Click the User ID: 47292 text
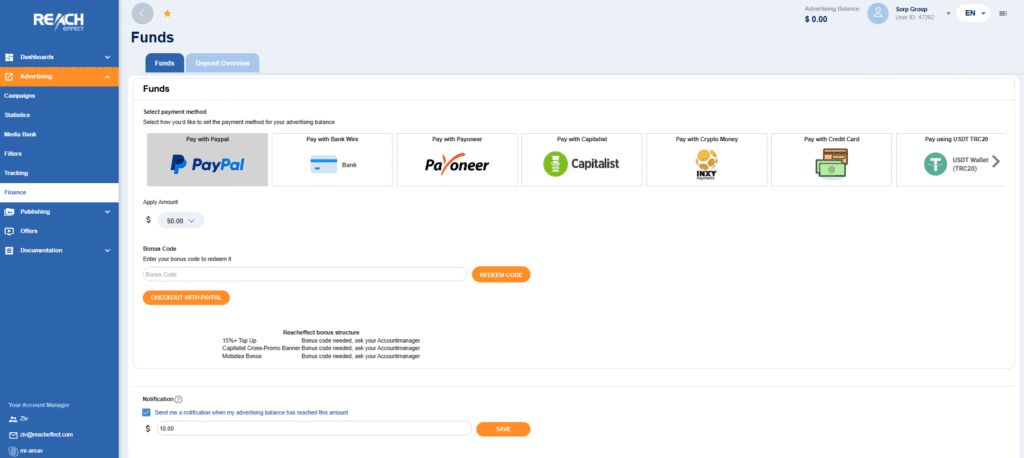The width and height of the screenshot is (1024, 458). pos(914,18)
